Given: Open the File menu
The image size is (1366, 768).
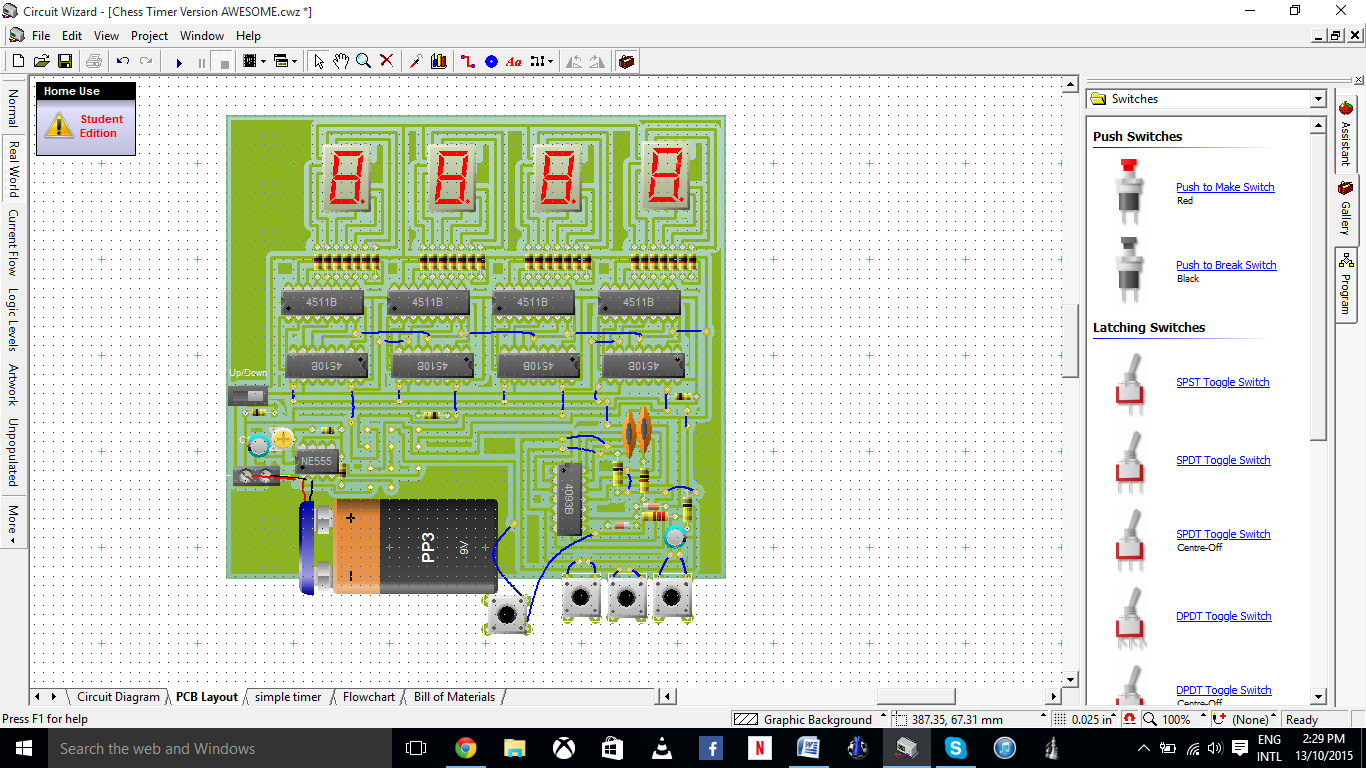Looking at the screenshot, I should [41, 36].
